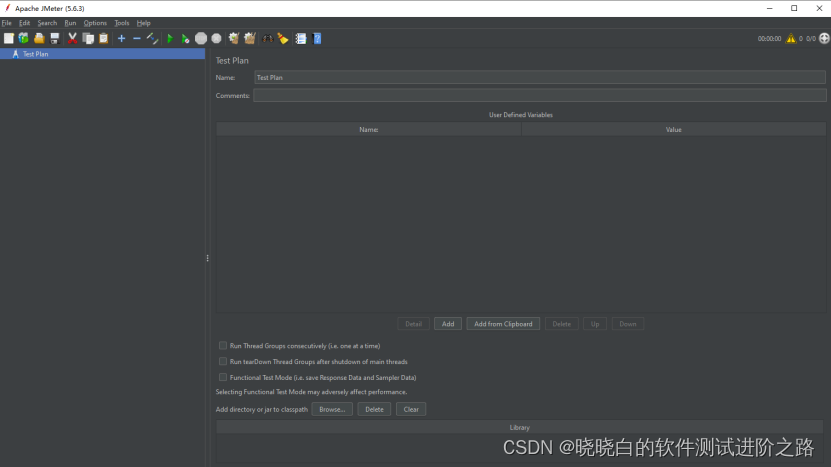Screen dimensions: 831x467
Task: Click the yellow warning triangle log icon
Action: pos(791,38)
